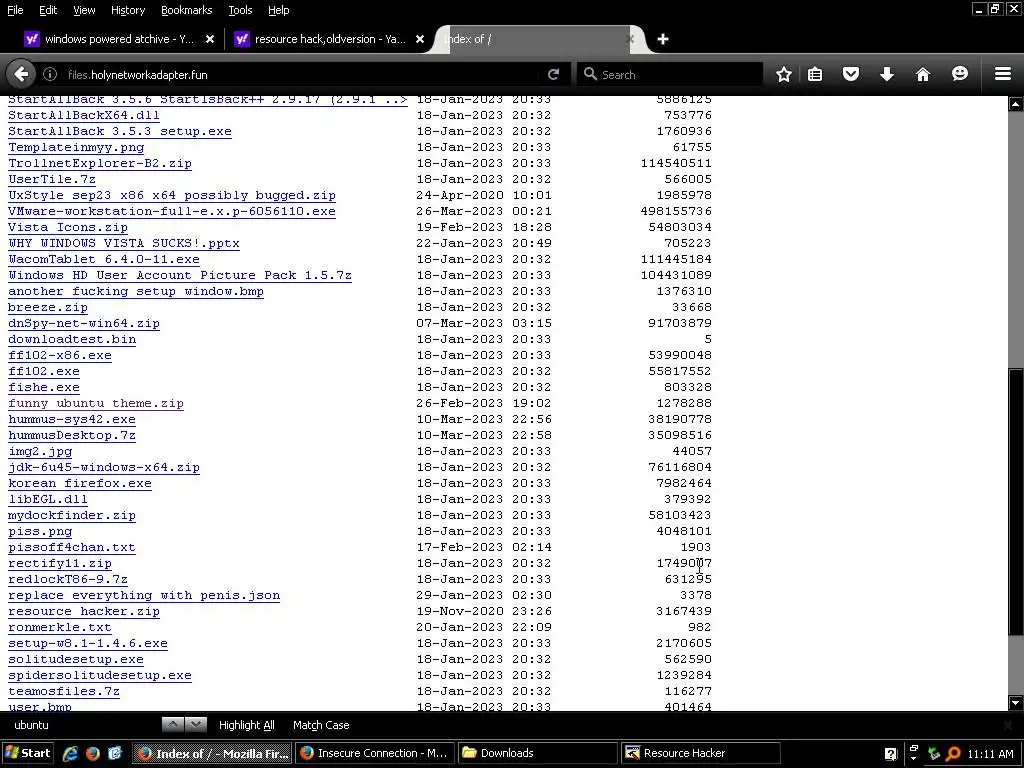Launch Internet Explorer from quick launch
Viewport: 1024px width, 768px height.
tap(70, 753)
